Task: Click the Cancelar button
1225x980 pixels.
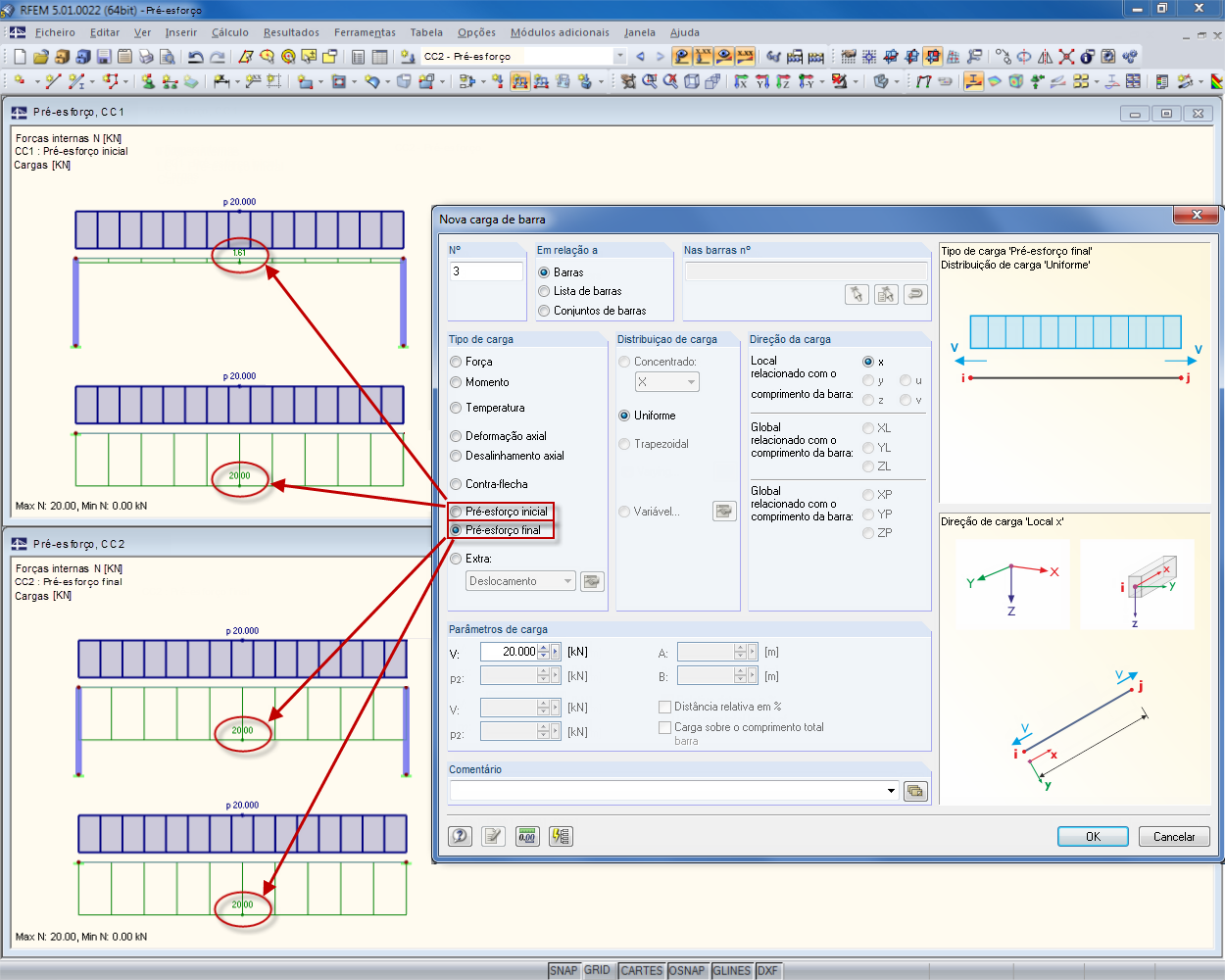Action: pyautogui.click(x=1173, y=836)
